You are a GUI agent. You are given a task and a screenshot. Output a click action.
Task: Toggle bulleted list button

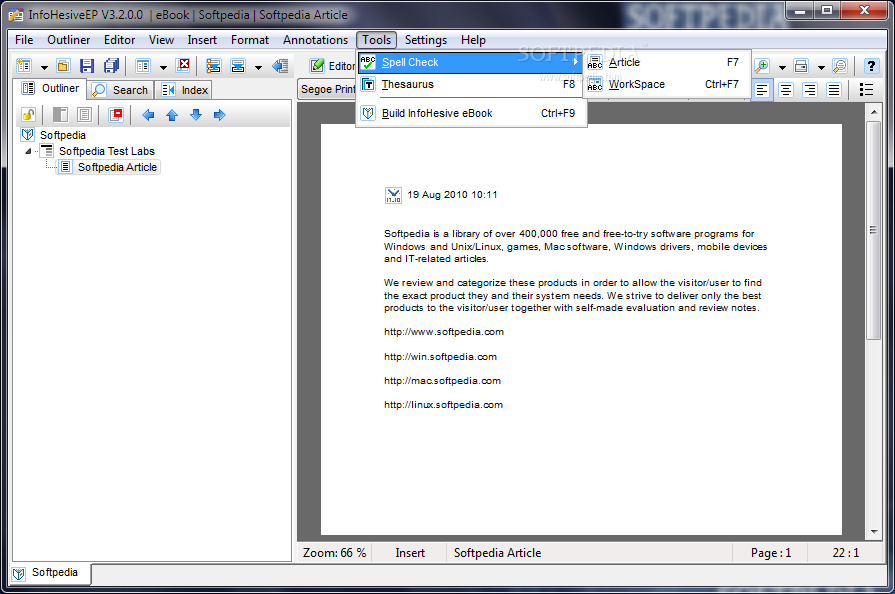pyautogui.click(x=866, y=90)
